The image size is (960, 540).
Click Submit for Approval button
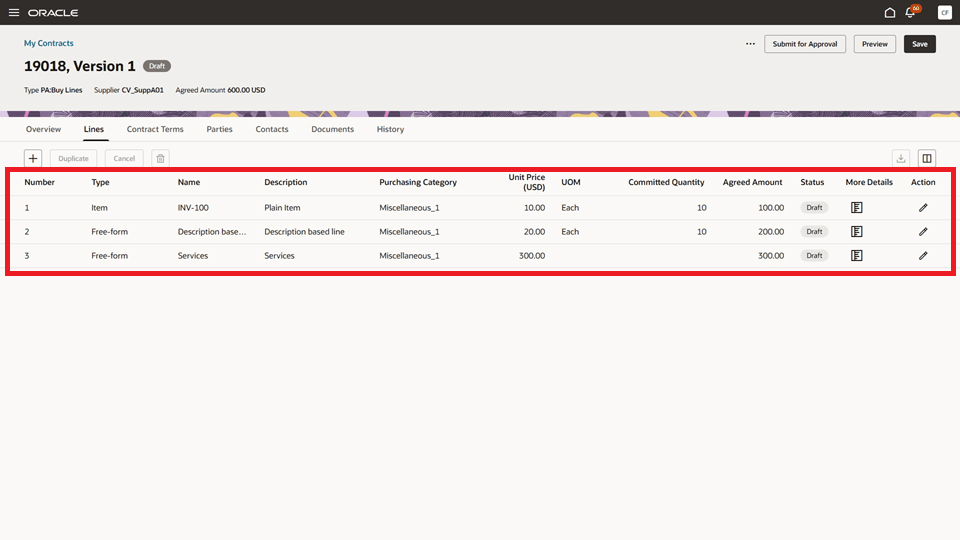point(804,44)
